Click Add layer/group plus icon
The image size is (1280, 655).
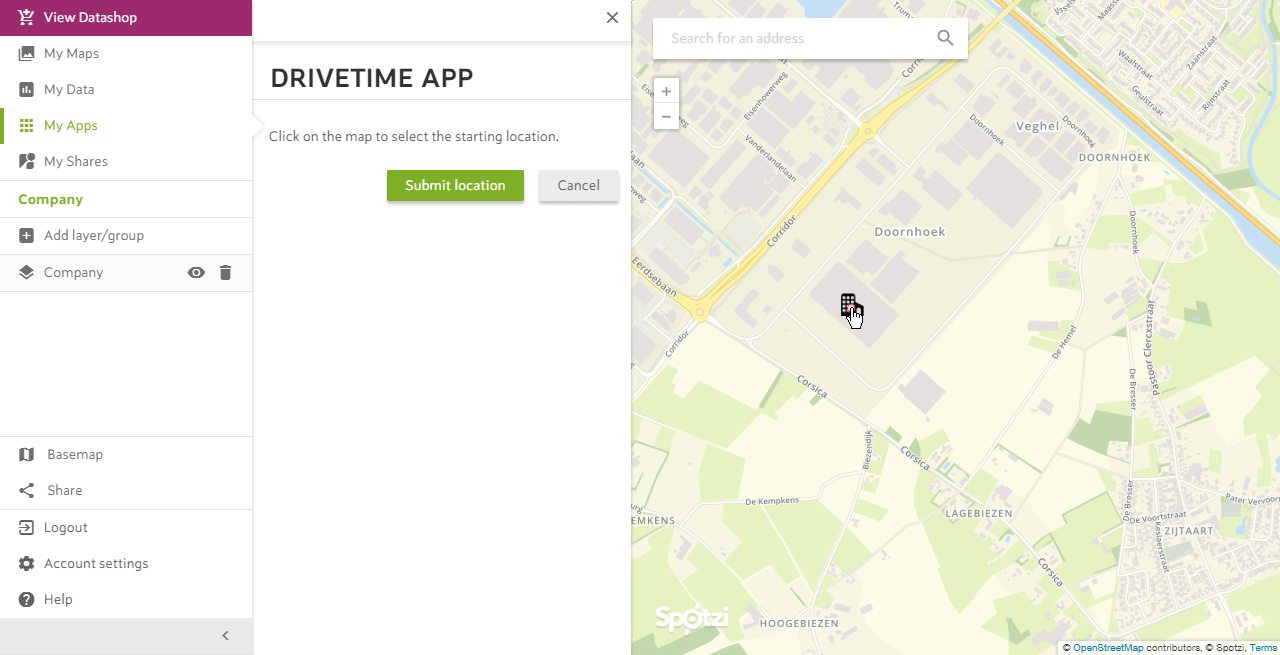(26, 236)
